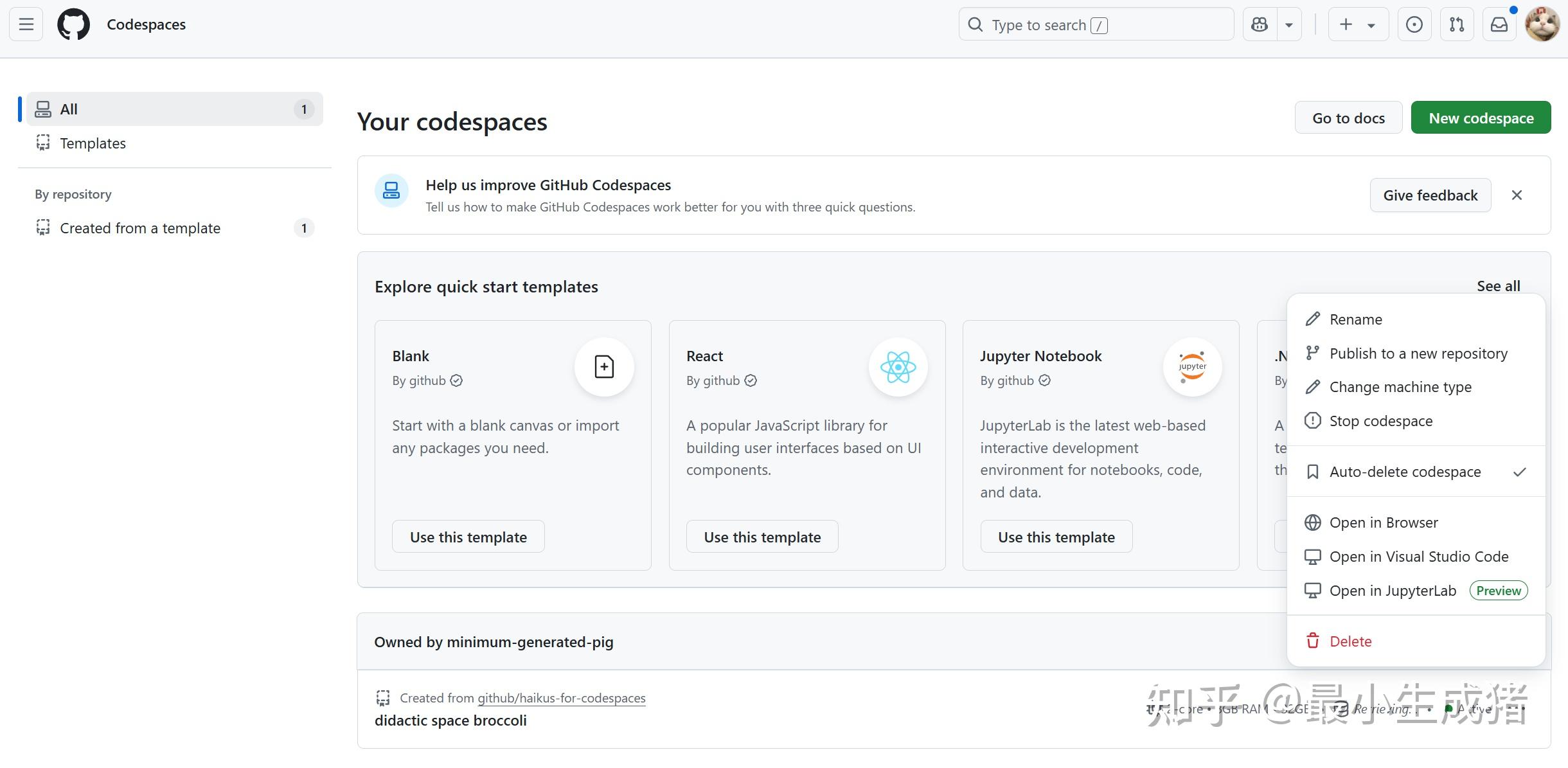The width and height of the screenshot is (1568, 768).
Task: Click the React logo on the React card
Action: 898,366
